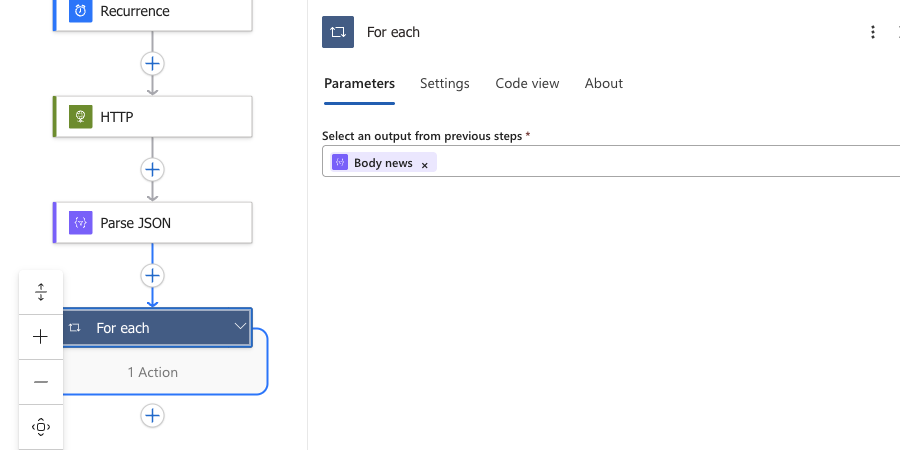Toggle canvas vertical expand/collapse control
Viewport: 900px width, 450px height.
[41, 292]
